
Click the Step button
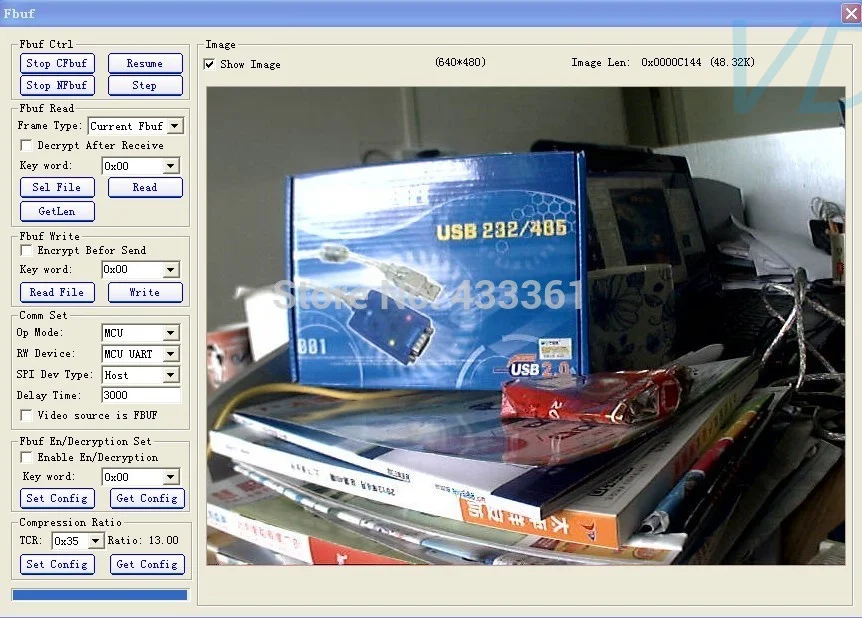click(145, 85)
